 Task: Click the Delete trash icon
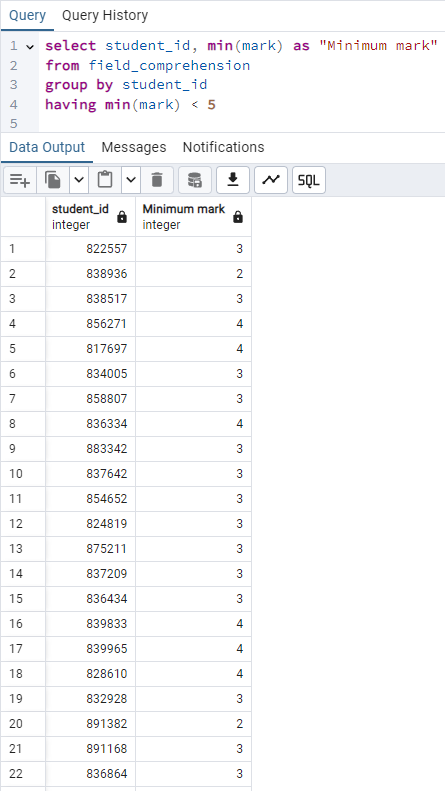157,180
